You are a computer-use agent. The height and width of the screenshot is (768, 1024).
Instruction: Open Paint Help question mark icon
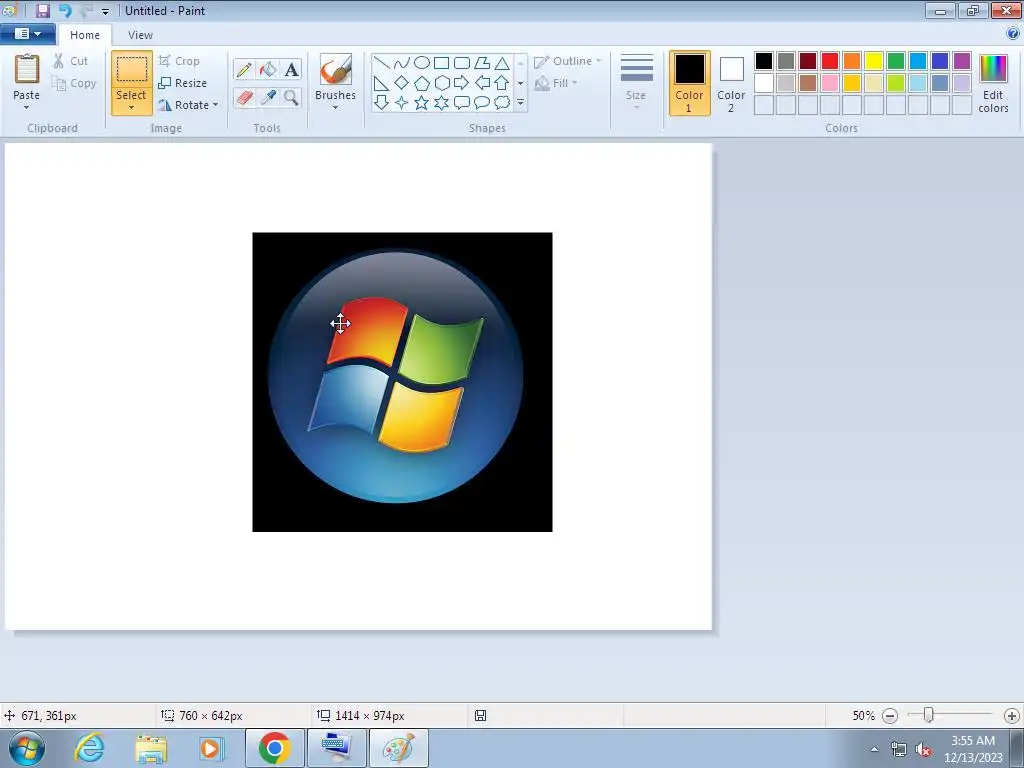(x=1013, y=33)
